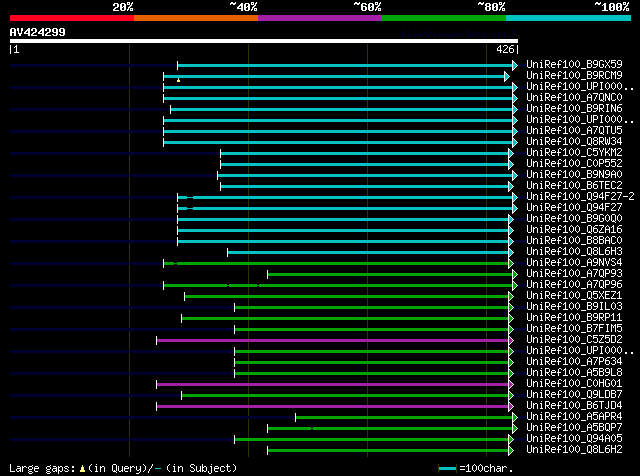Click the cyan 100char scale bar legend
The height and width of the screenshot is (476, 640).
click(447, 469)
